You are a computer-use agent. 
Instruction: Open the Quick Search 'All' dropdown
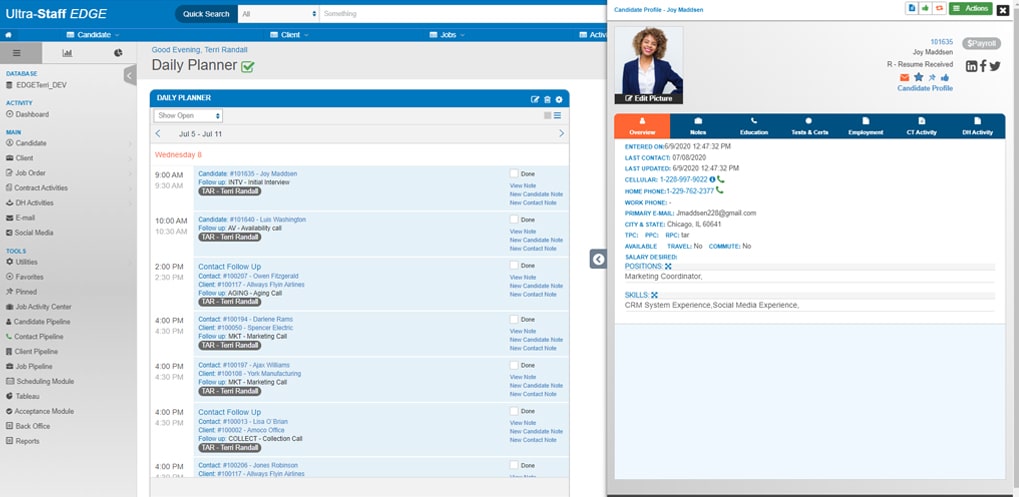coord(278,14)
